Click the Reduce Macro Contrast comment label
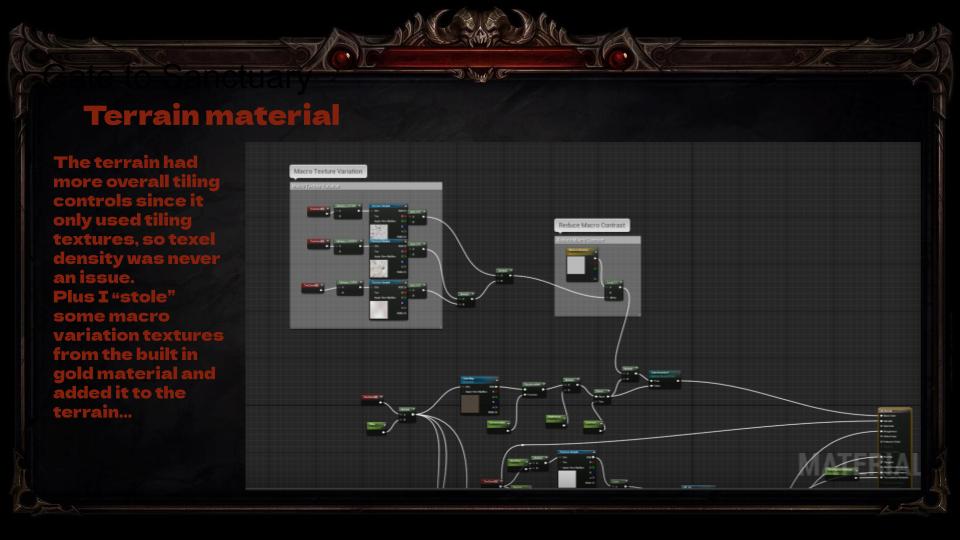This screenshot has height=540, width=960. point(592,226)
